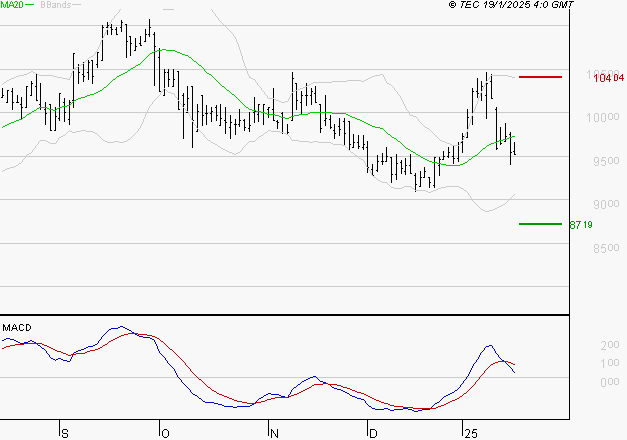This screenshot has height=440, width=627.
Task: Click the D month marker on time axis
Action: 373,434
